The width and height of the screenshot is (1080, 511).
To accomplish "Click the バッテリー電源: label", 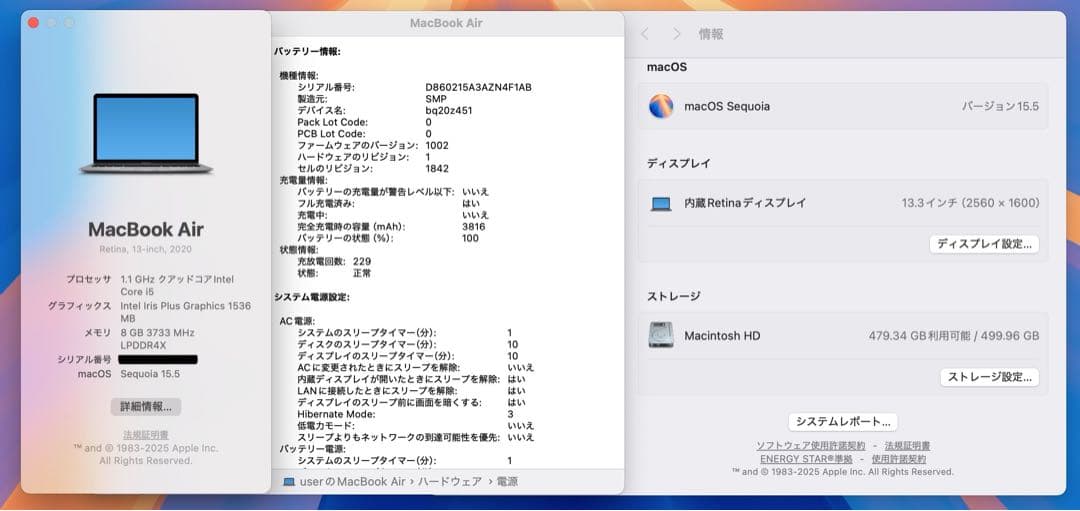I will coord(307,449).
